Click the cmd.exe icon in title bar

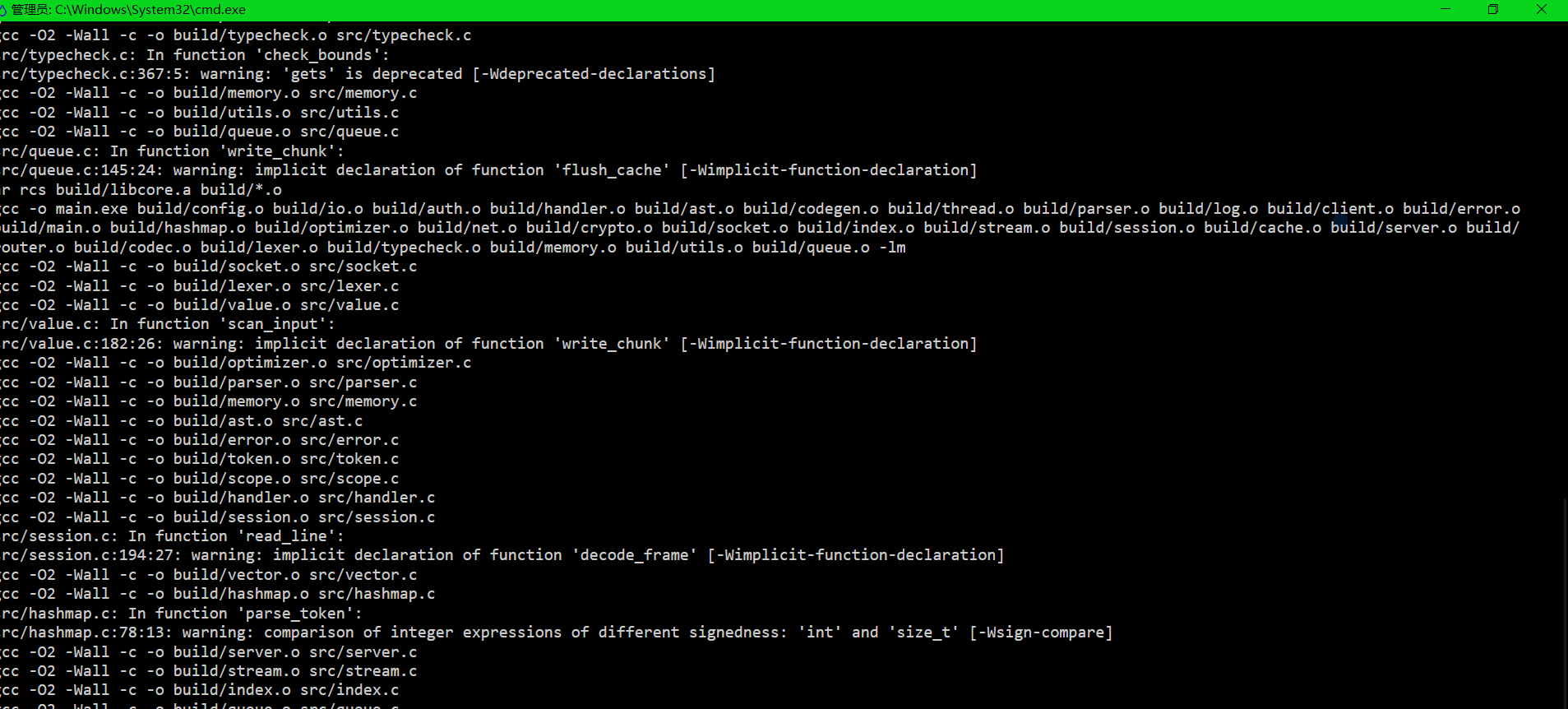click(x=3, y=10)
